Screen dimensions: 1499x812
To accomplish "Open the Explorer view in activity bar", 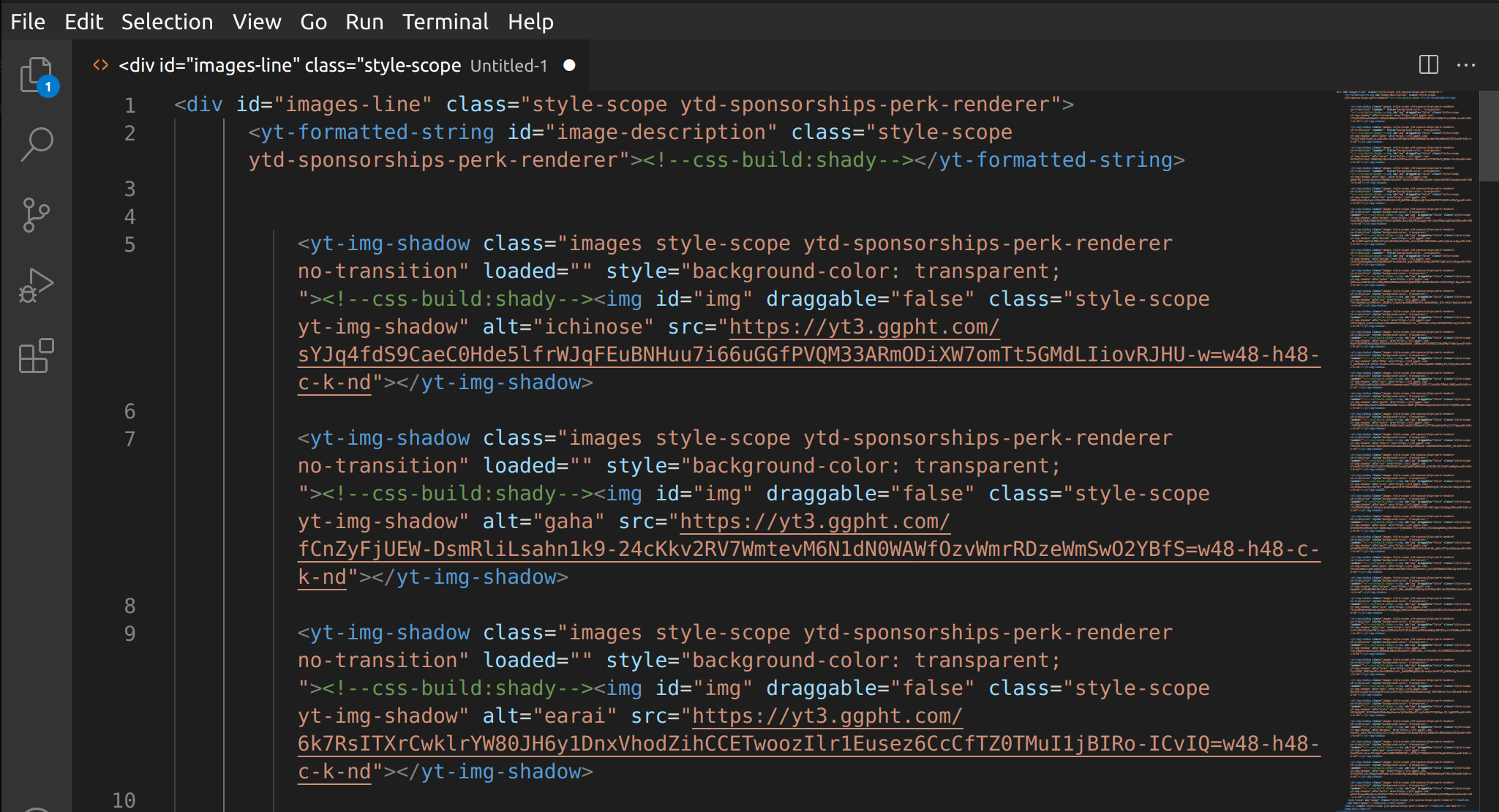I will coord(36,75).
